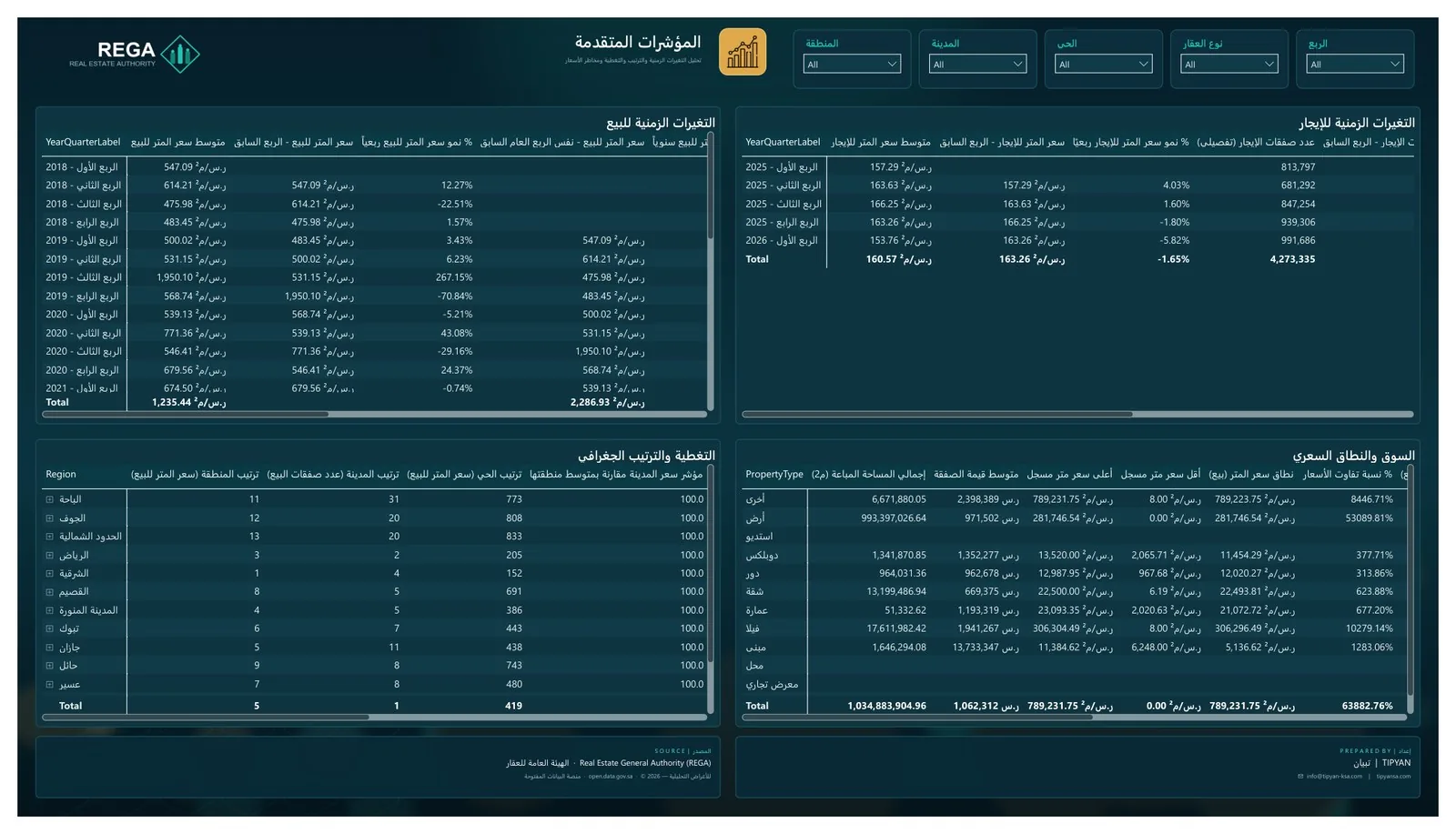Screen dimensions: 1456x834
Task: Expand the القصيم region row
Action: point(50,591)
